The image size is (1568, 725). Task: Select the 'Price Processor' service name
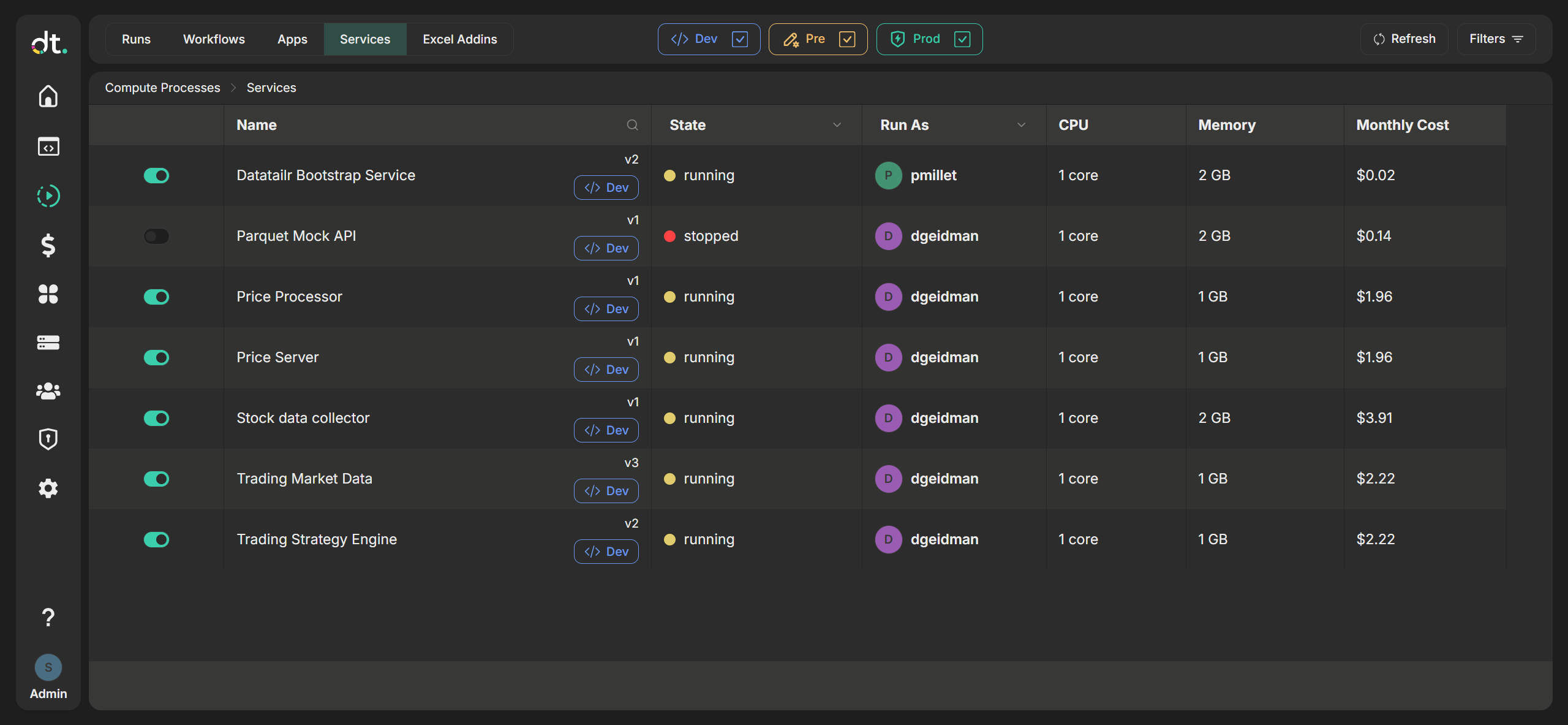pyautogui.click(x=289, y=297)
